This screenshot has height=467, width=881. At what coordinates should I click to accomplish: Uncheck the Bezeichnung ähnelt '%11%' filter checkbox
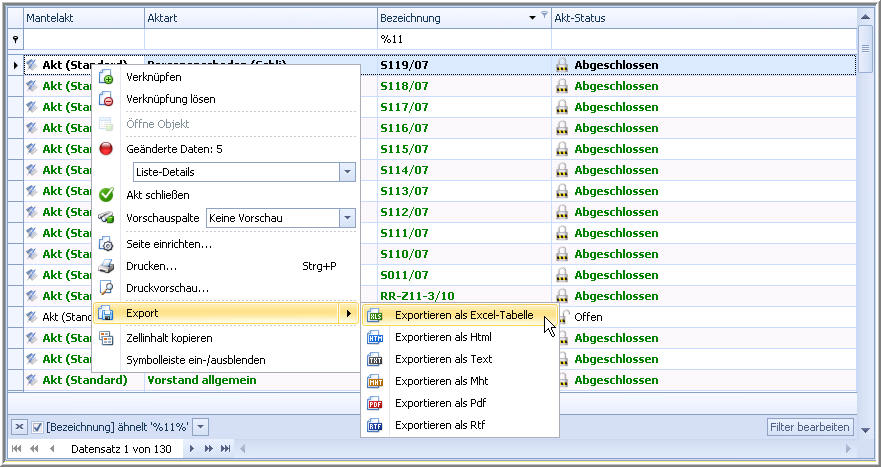pyautogui.click(x=38, y=428)
